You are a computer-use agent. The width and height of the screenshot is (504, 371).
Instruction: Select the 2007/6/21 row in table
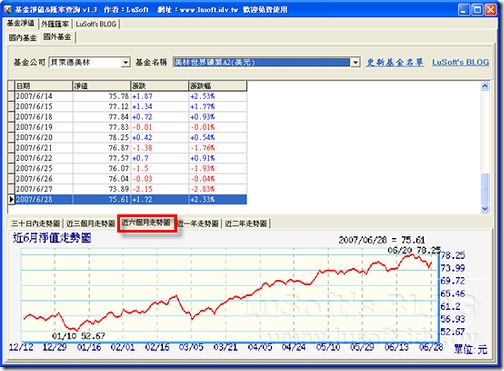(x=127, y=148)
